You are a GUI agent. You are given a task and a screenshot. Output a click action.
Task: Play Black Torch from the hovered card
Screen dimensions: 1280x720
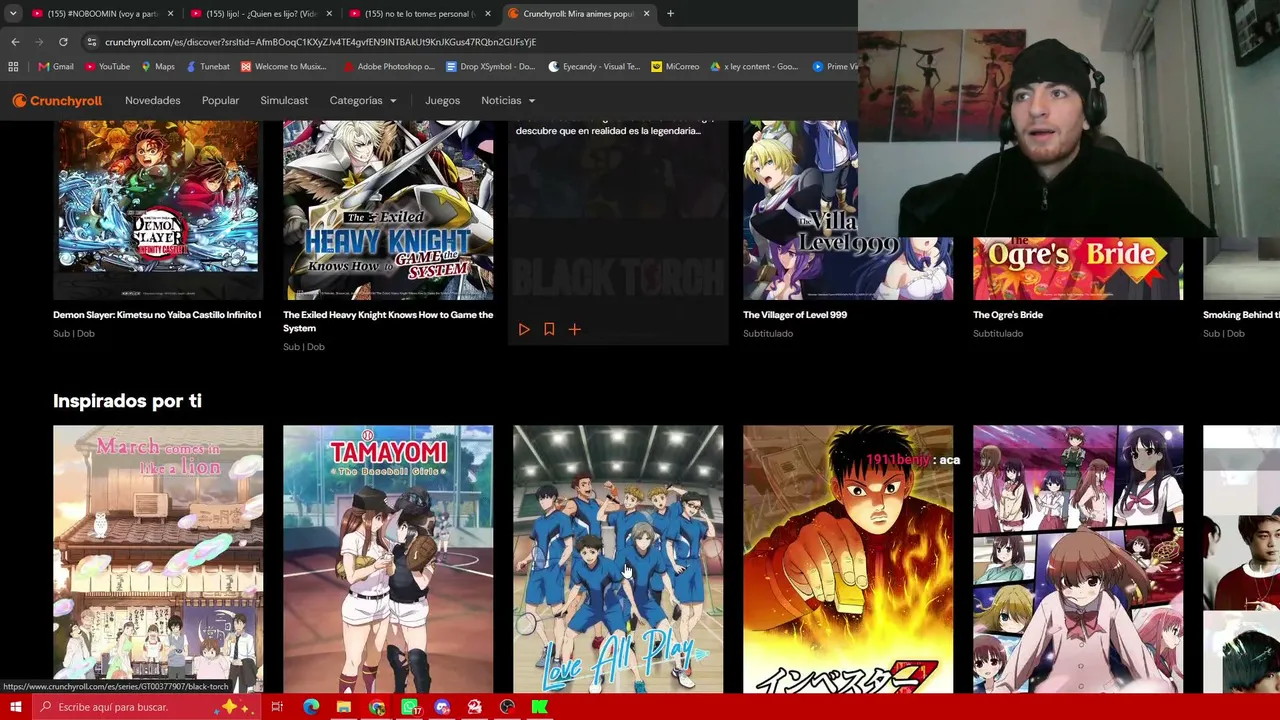(524, 329)
